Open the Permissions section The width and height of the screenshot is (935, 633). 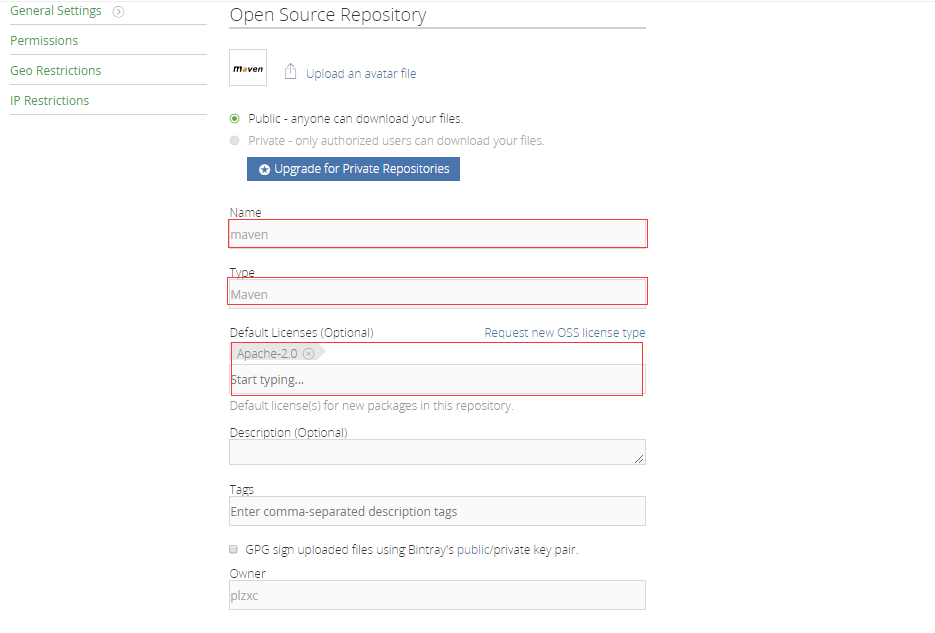point(44,41)
